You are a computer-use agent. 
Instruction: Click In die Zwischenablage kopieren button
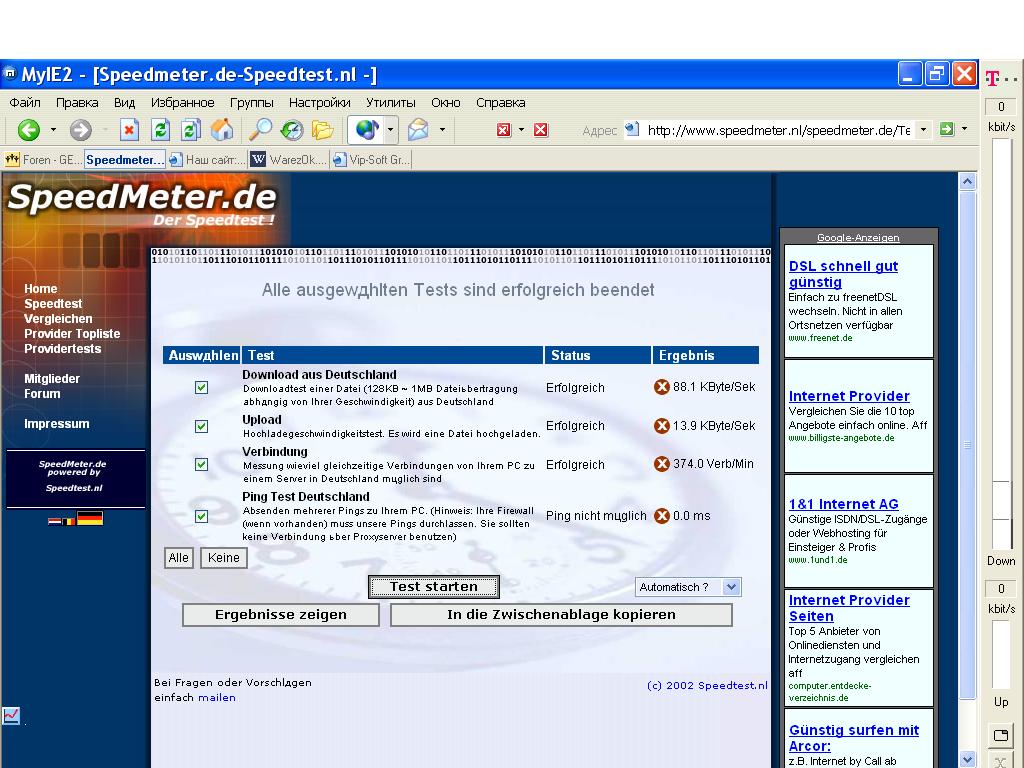click(561, 615)
